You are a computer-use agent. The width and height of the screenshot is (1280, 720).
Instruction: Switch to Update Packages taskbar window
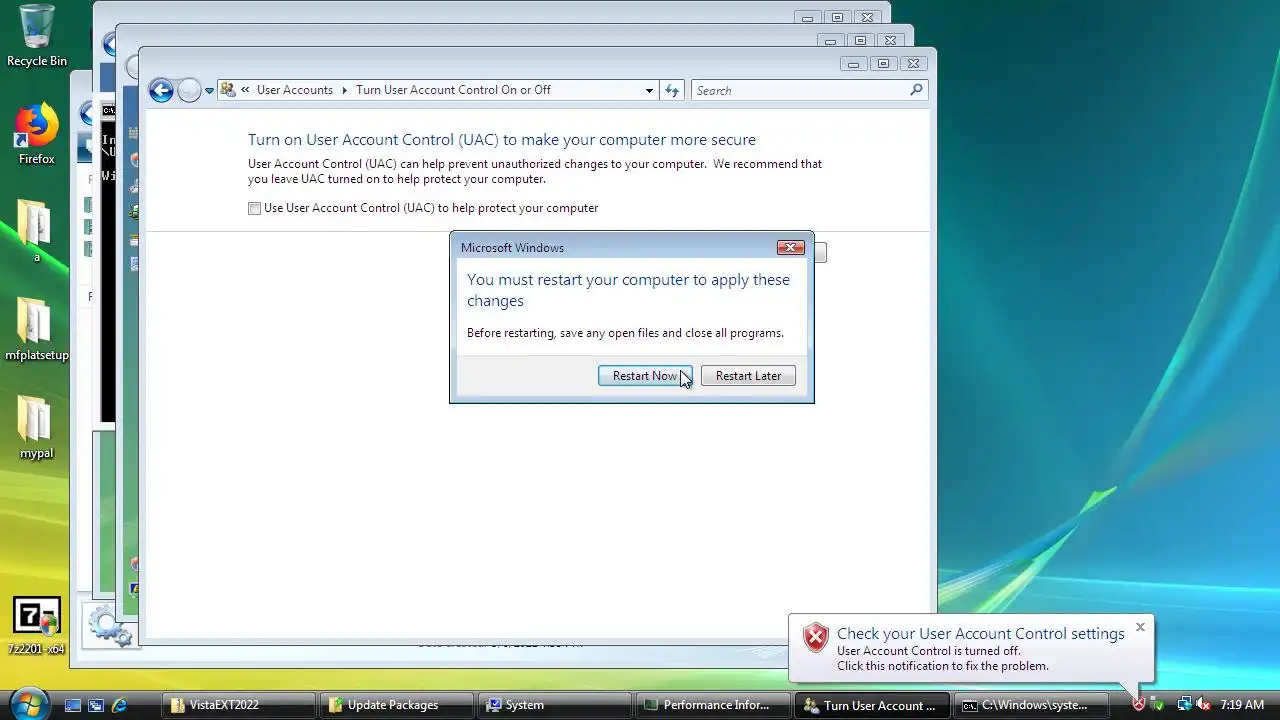pos(397,705)
